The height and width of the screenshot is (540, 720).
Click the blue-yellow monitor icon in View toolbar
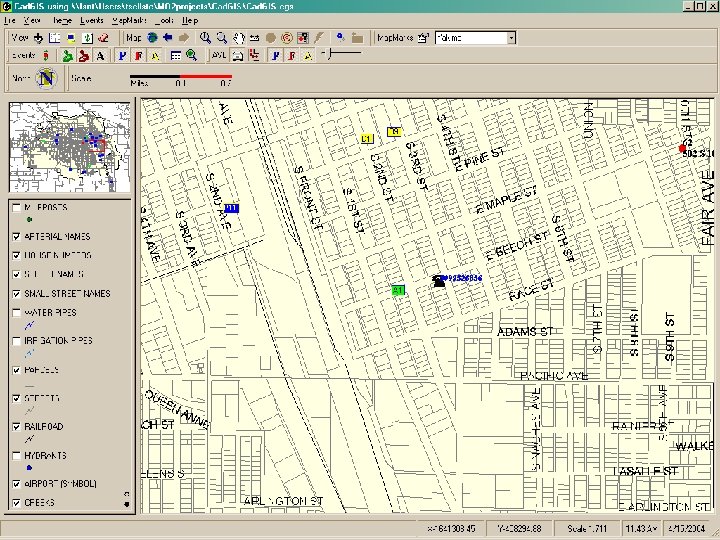[x=71, y=38]
